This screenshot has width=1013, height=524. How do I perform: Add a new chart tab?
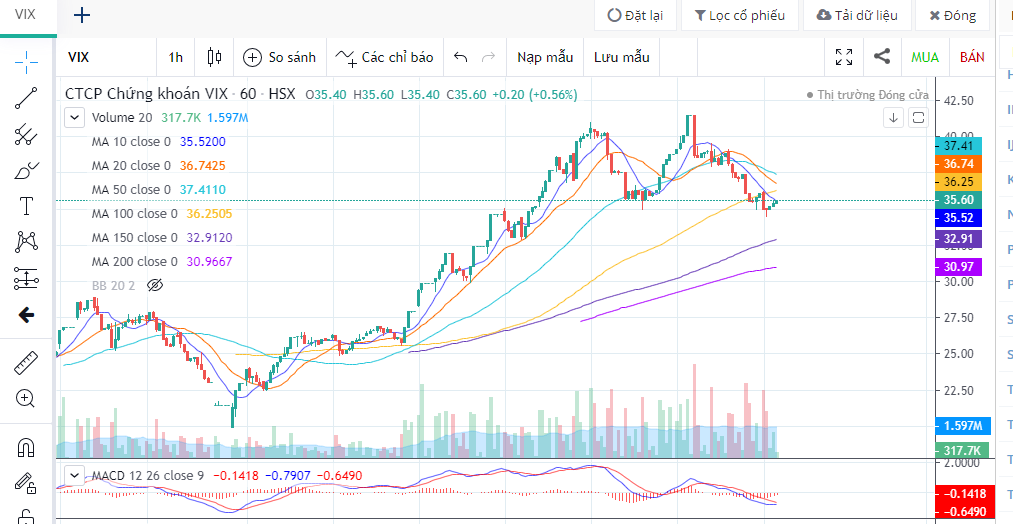82,15
